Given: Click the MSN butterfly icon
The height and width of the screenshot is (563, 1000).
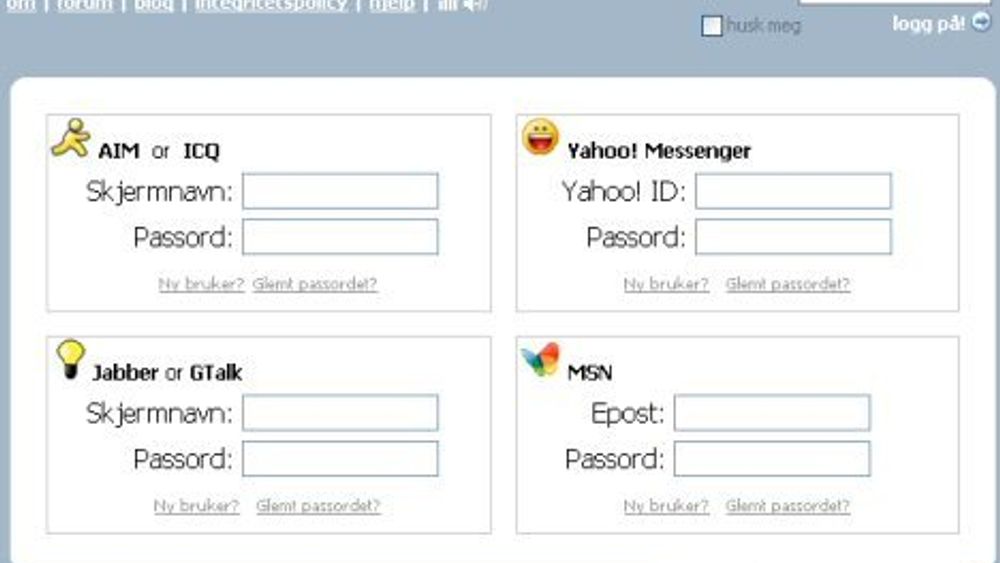Looking at the screenshot, I should (x=540, y=360).
